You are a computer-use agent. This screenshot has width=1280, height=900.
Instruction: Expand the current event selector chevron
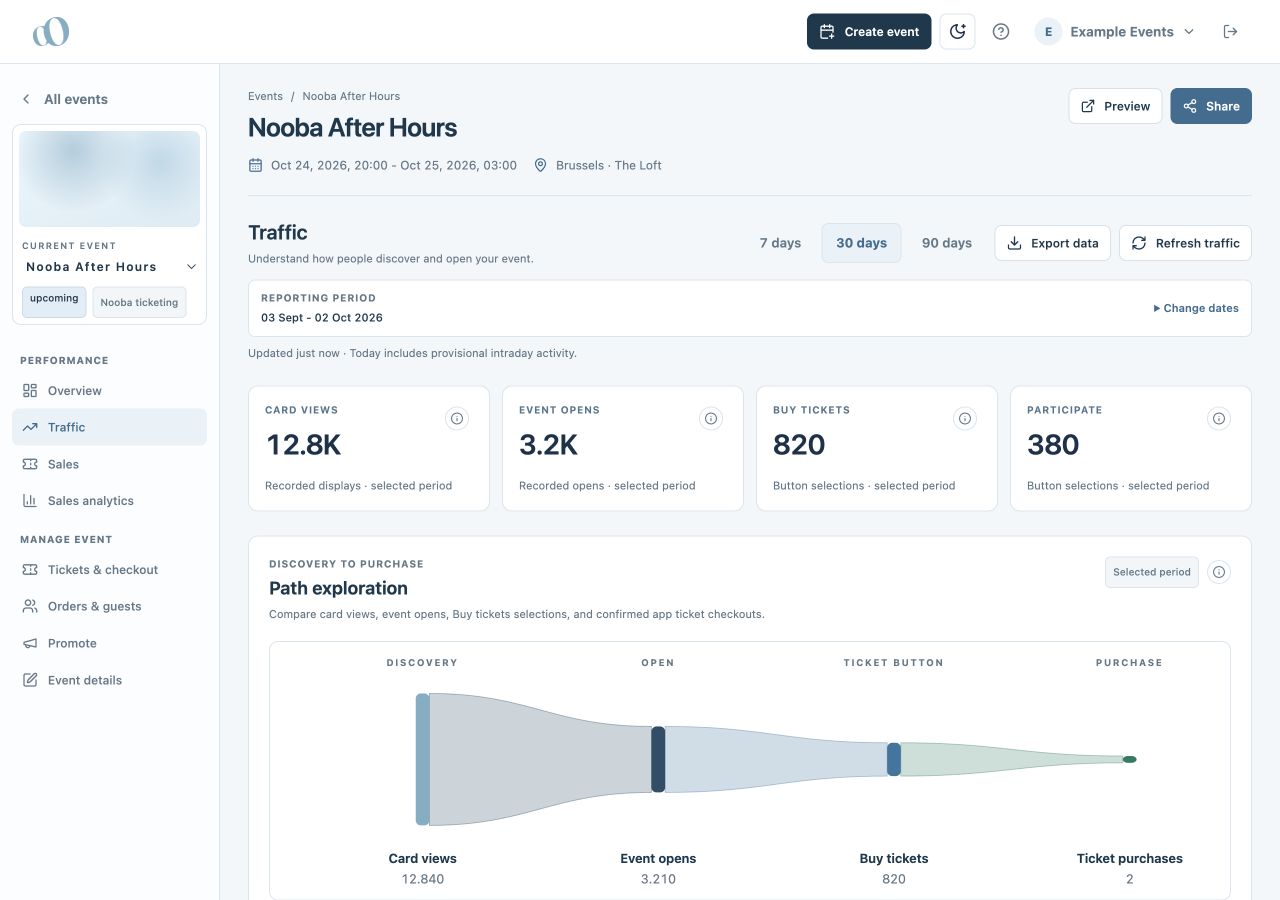pos(191,267)
